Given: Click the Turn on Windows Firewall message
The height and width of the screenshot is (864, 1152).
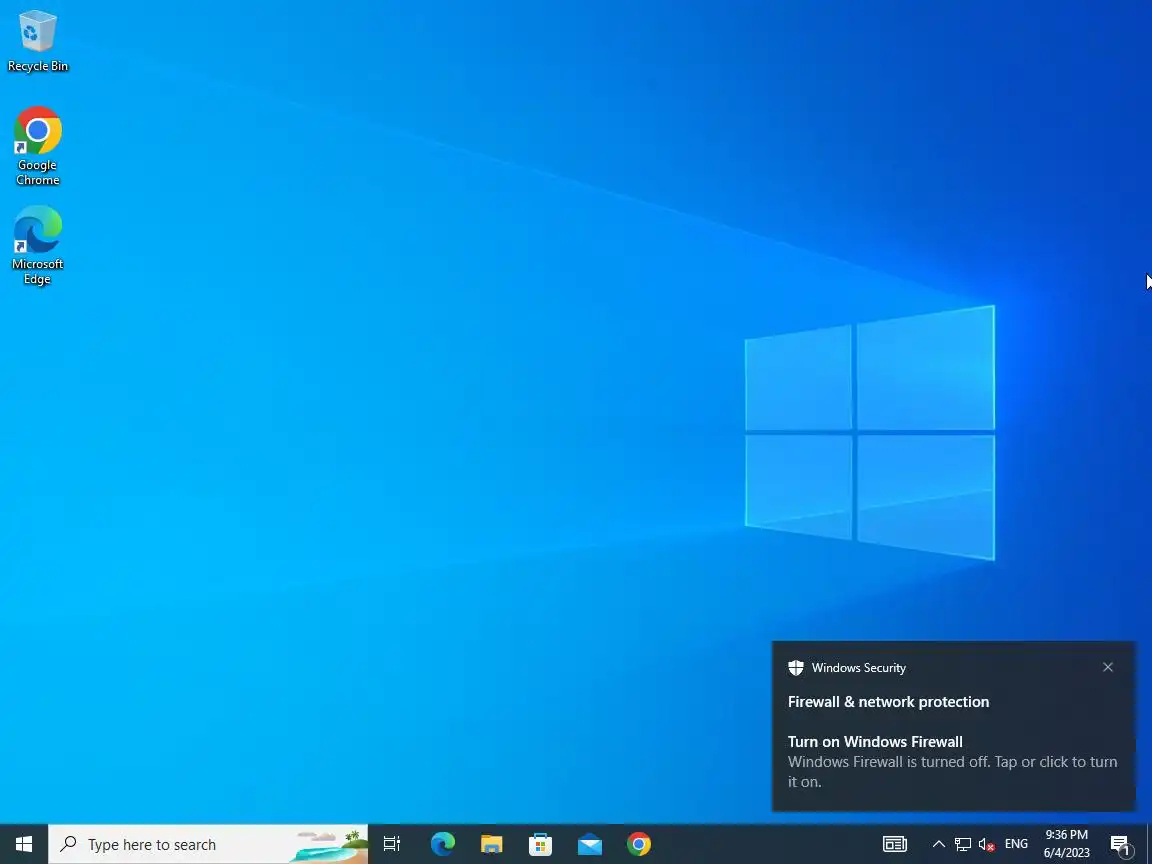Looking at the screenshot, I should (953, 761).
